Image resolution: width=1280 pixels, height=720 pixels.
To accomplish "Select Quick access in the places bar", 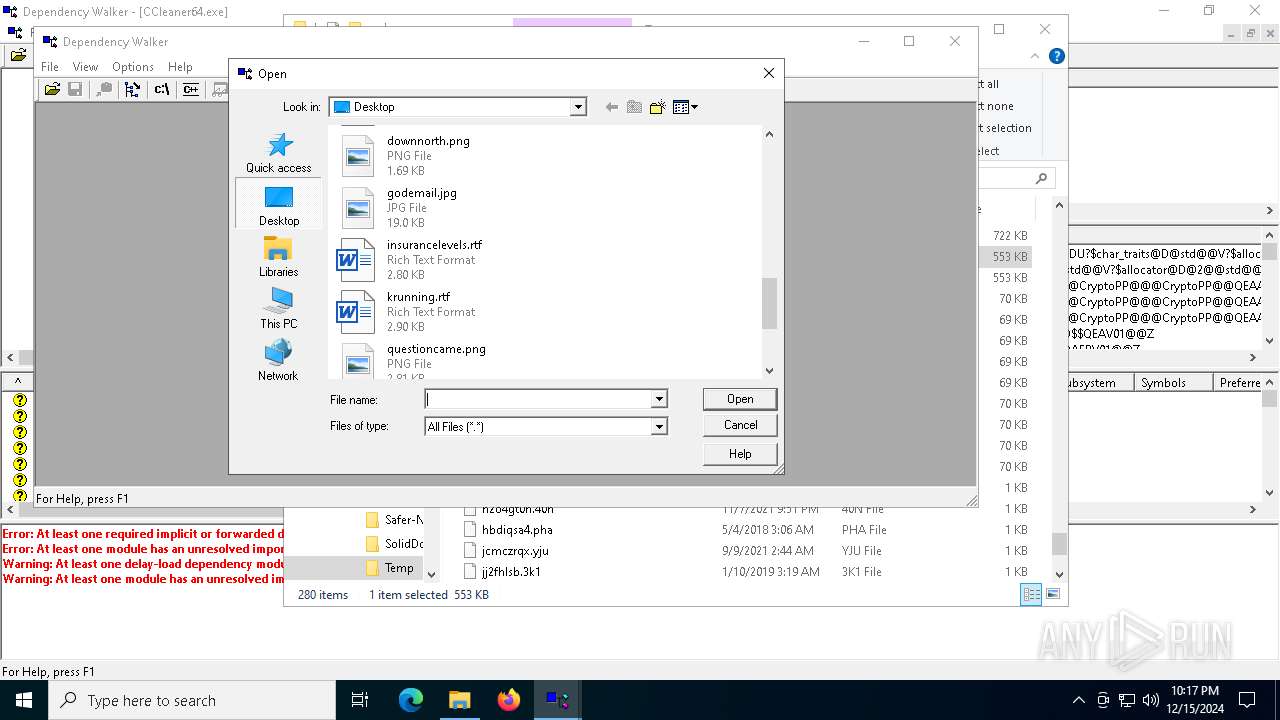I will [279, 152].
